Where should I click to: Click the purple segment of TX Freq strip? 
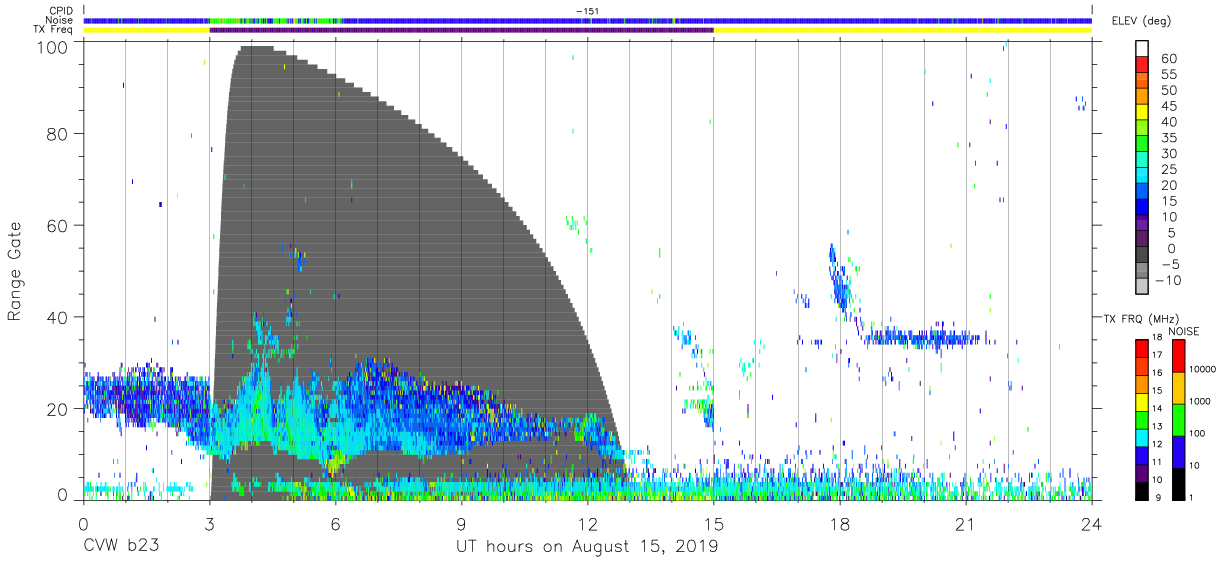click(461, 30)
